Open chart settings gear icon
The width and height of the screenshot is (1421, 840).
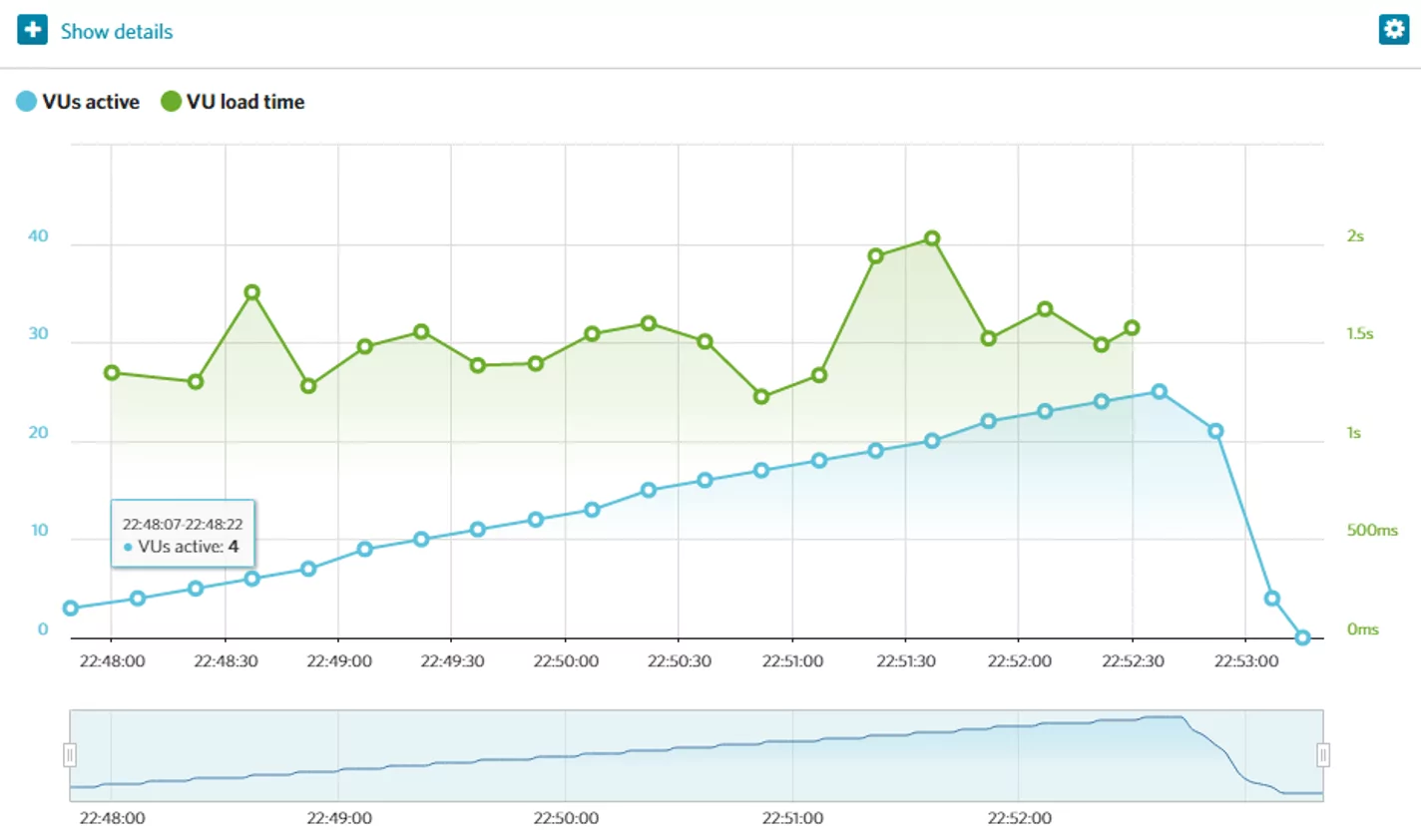click(1392, 29)
